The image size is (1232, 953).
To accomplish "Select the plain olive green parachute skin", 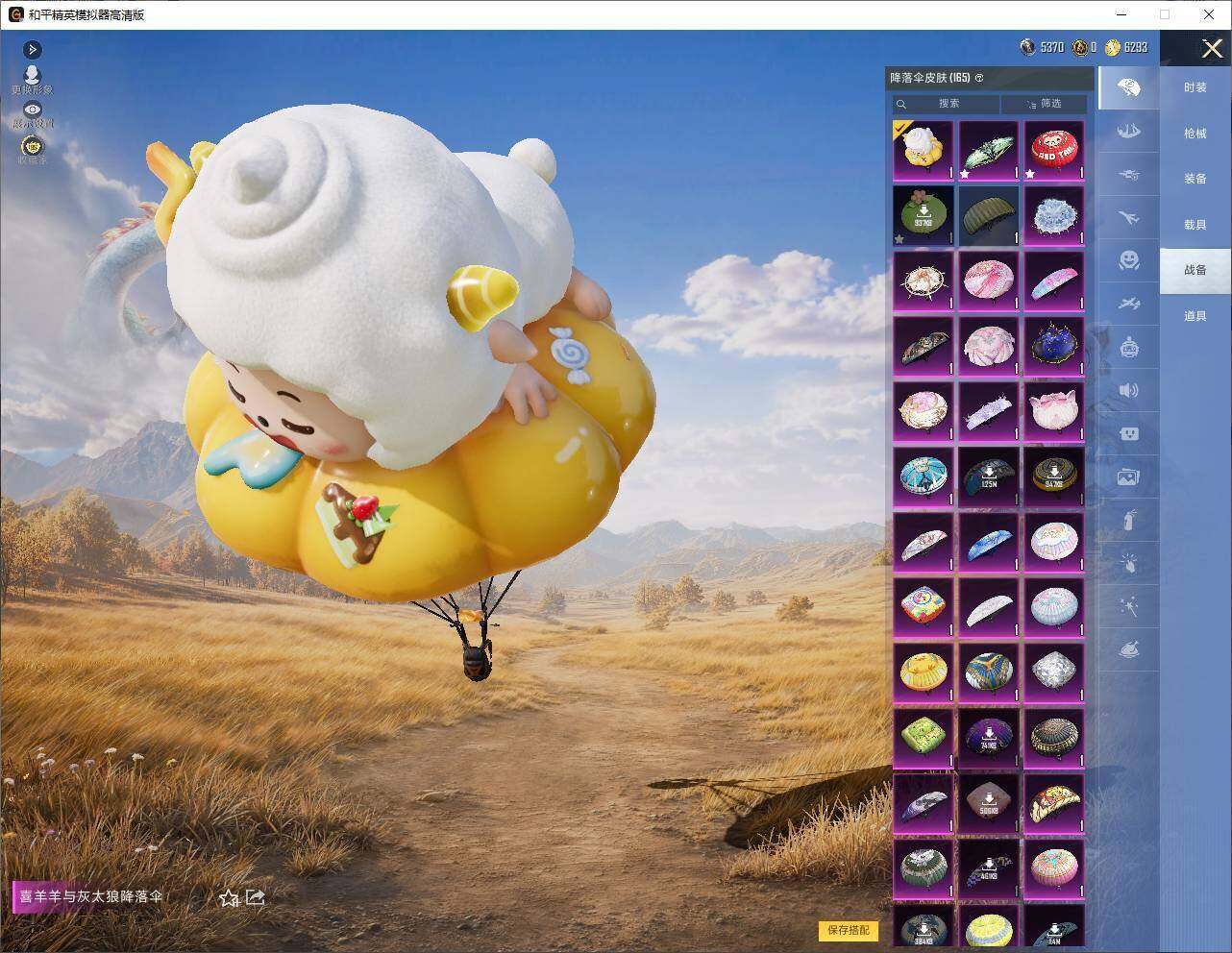I will click(x=989, y=216).
